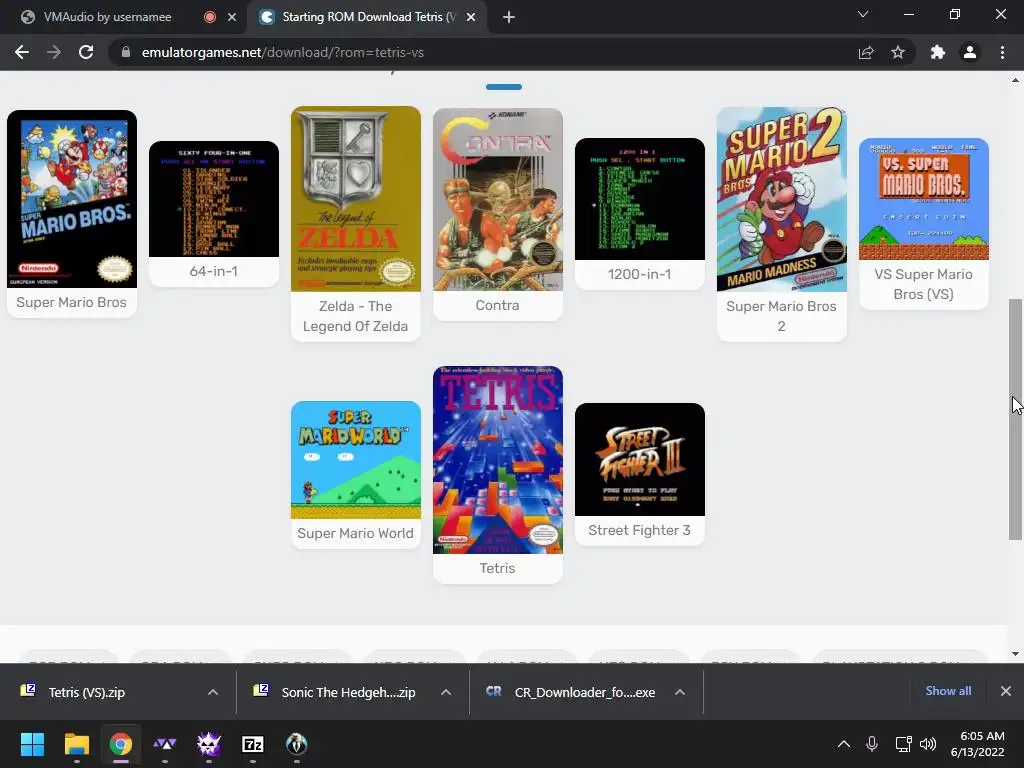Open the network status tray icon
This screenshot has width=1024, height=768.
[x=903, y=744]
